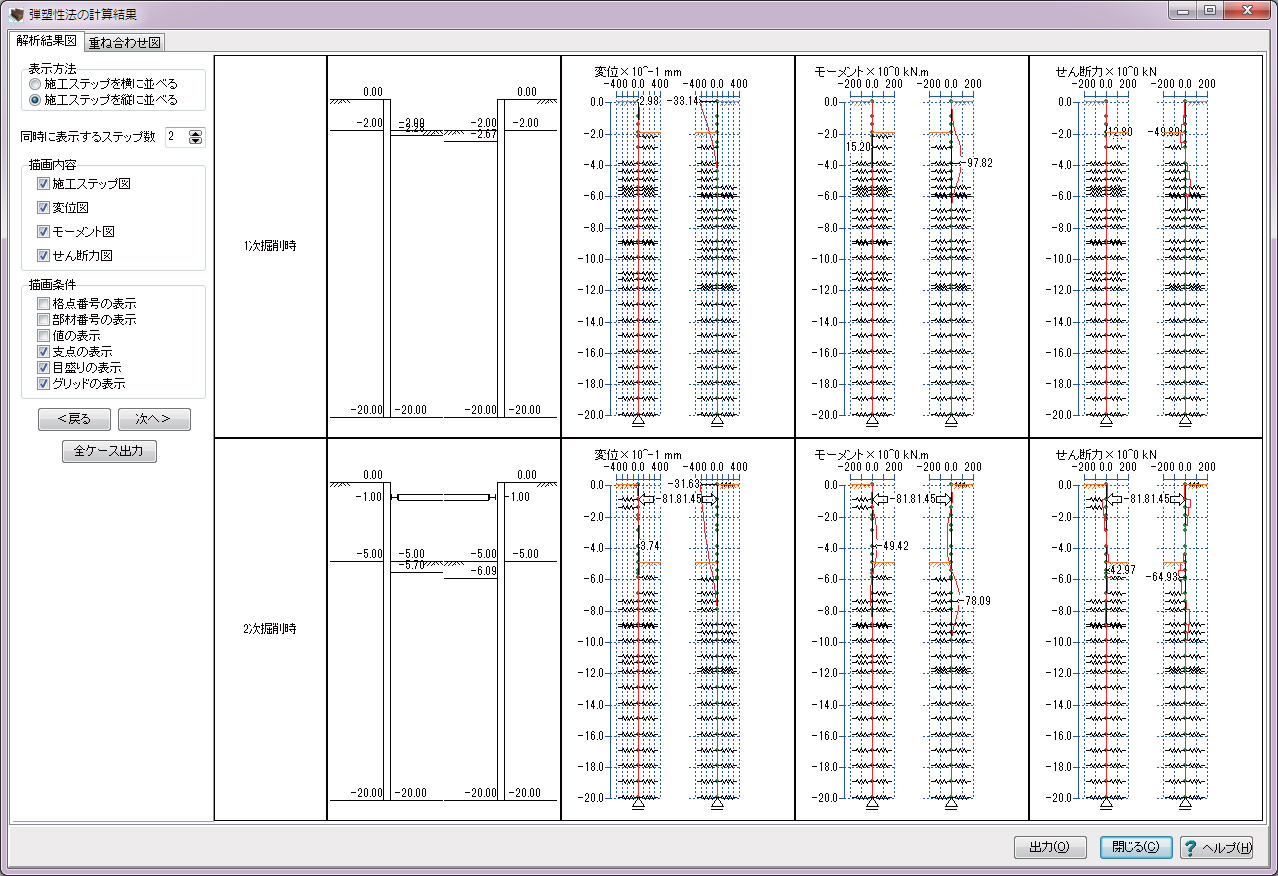Enable 部材番号の表示 checkbox
Screen dimensions: 1278x876
tap(43, 320)
